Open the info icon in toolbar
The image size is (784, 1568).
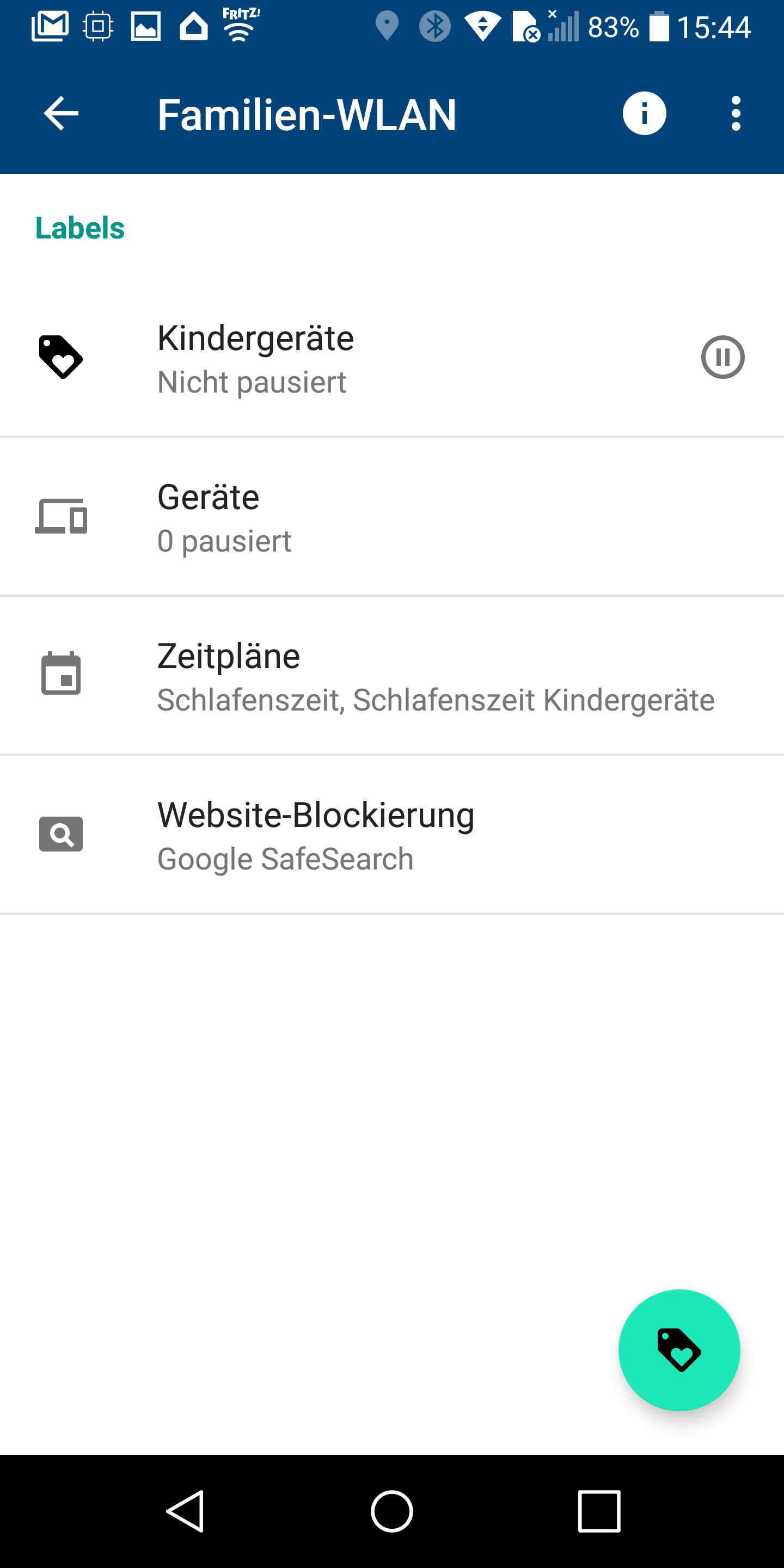(x=644, y=113)
